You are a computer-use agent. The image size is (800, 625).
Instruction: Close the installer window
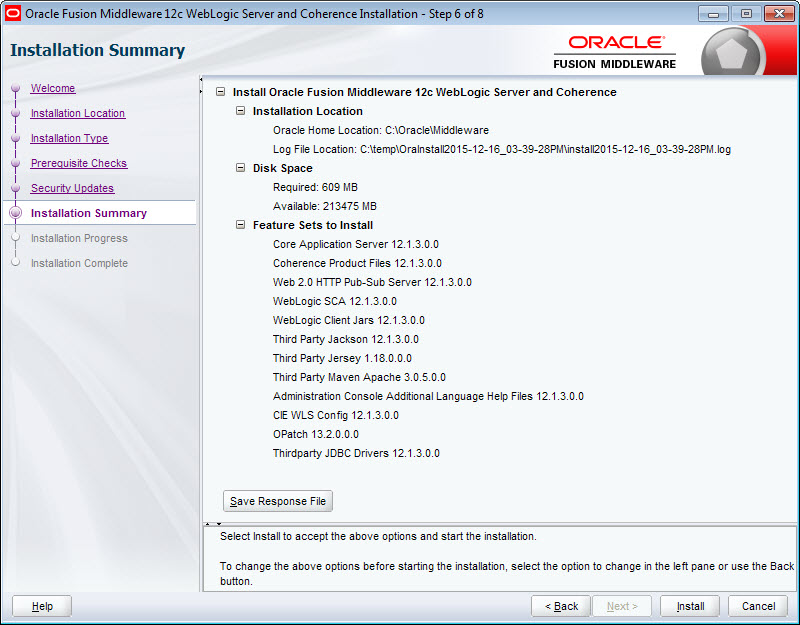tap(779, 14)
